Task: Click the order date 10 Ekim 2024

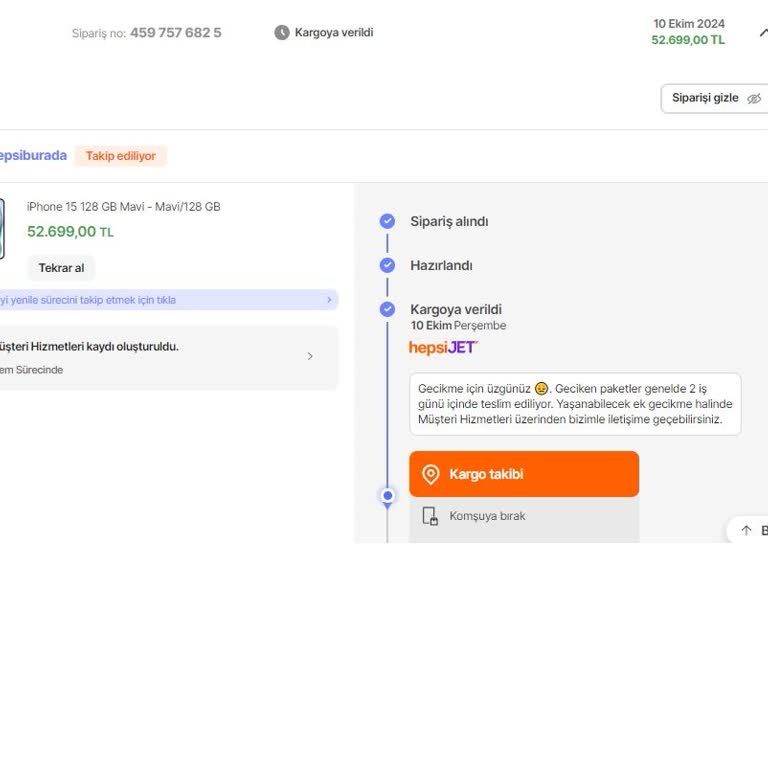Action: pos(689,24)
